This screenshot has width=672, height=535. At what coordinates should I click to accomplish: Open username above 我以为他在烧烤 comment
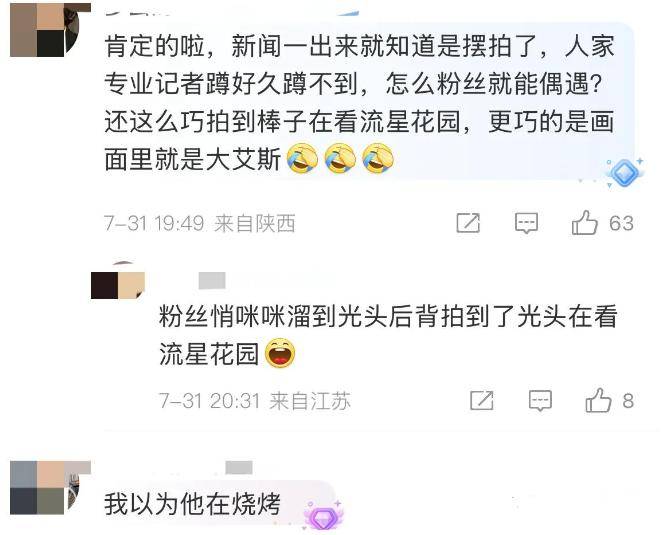239,467
